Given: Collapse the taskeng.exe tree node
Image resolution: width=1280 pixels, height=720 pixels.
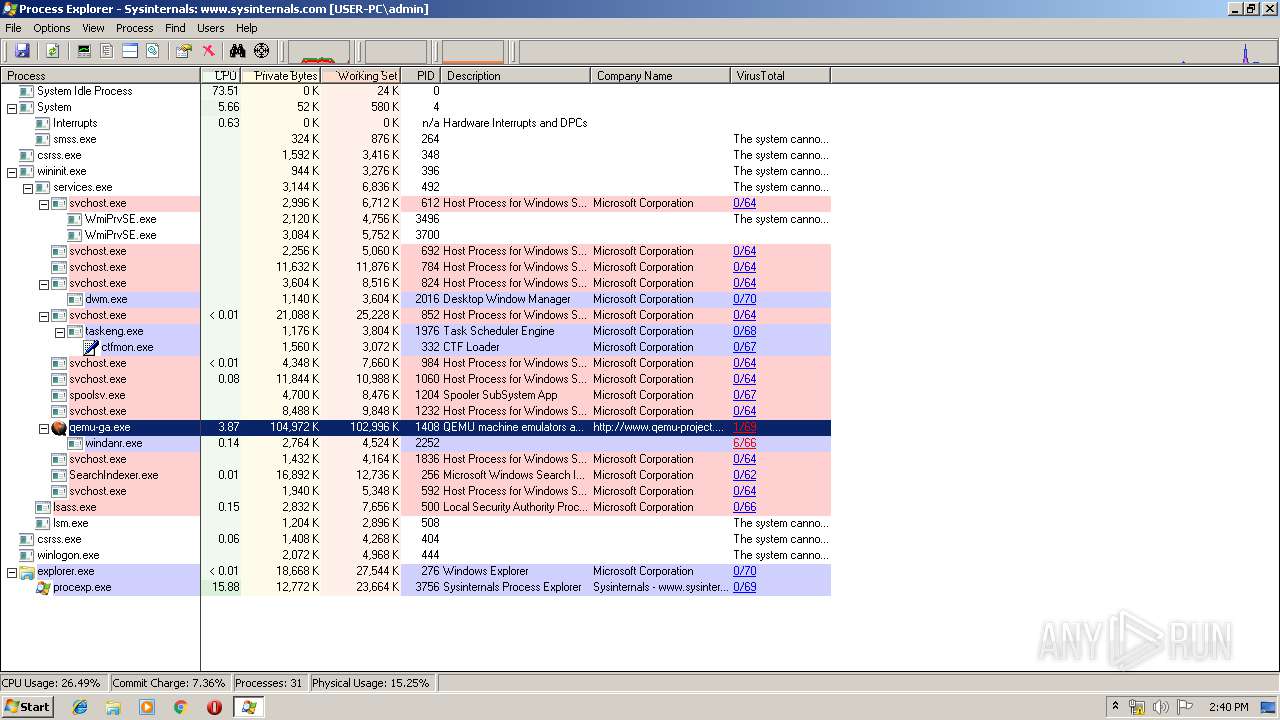Looking at the screenshot, I should coord(60,331).
